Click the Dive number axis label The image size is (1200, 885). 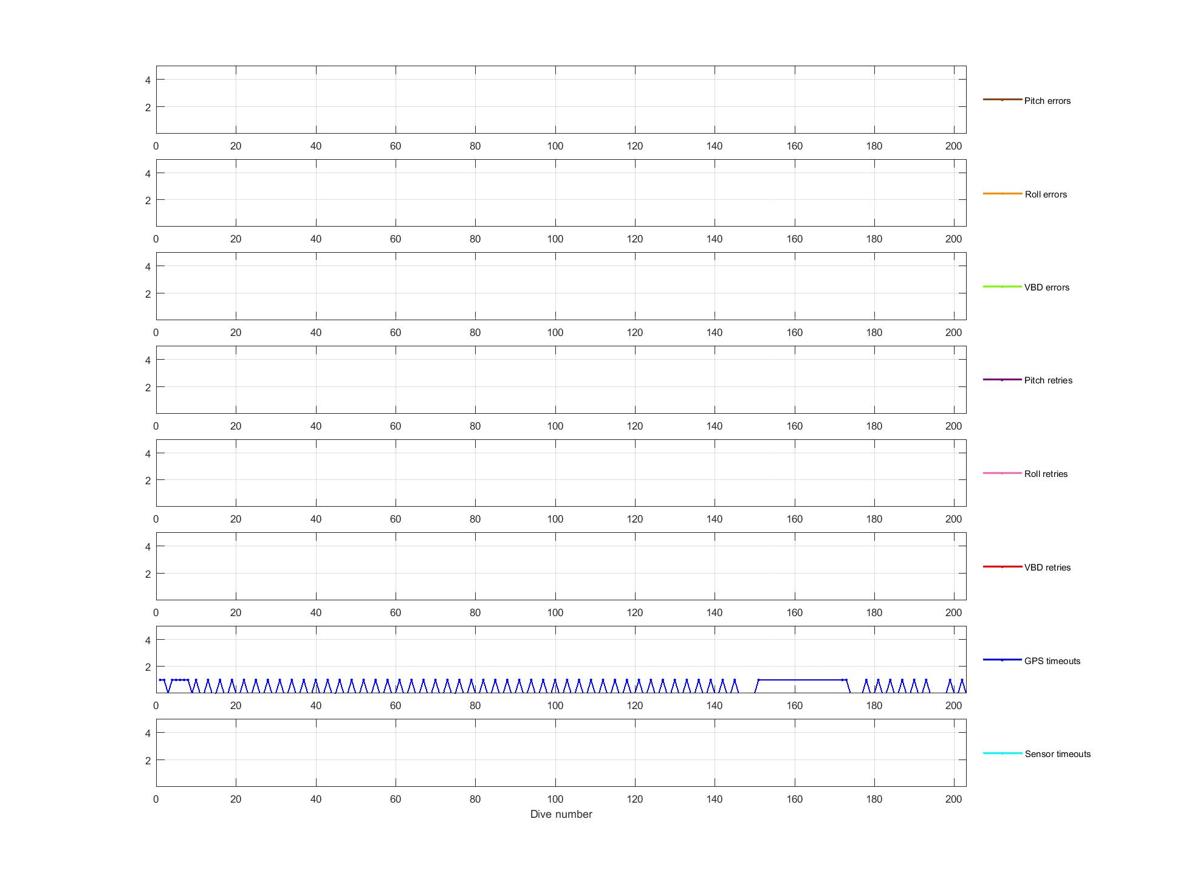tap(561, 814)
